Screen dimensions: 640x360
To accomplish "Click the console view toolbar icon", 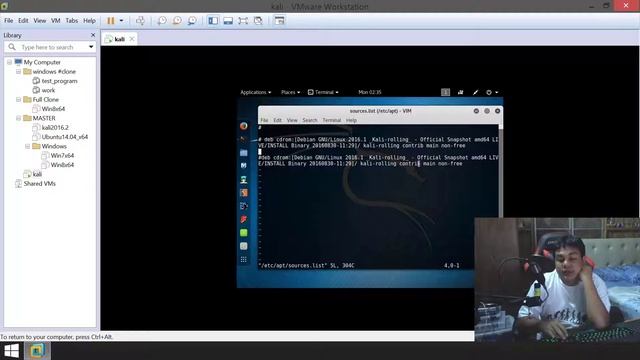I will coord(279,20).
